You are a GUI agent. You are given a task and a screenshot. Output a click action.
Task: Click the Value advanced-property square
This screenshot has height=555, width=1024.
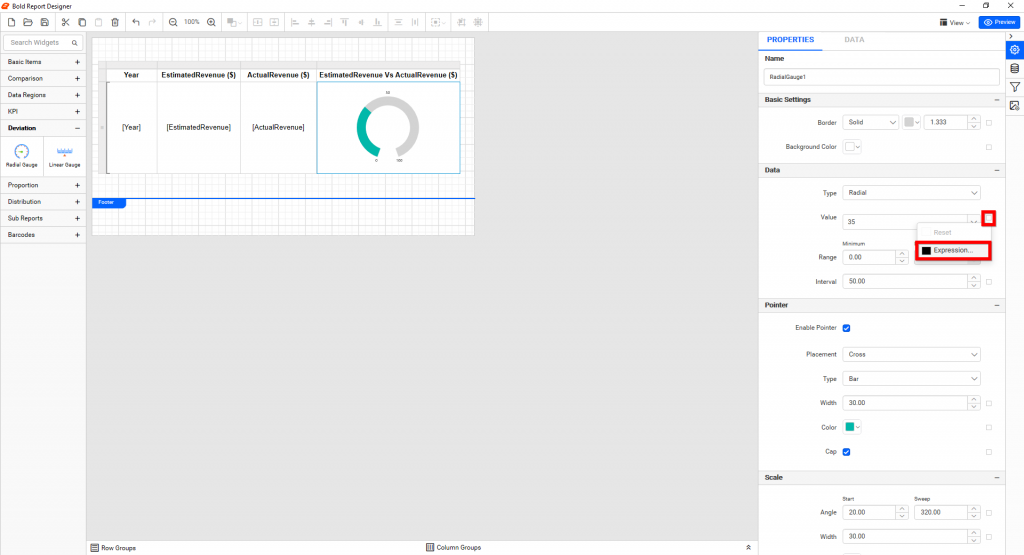tap(989, 218)
